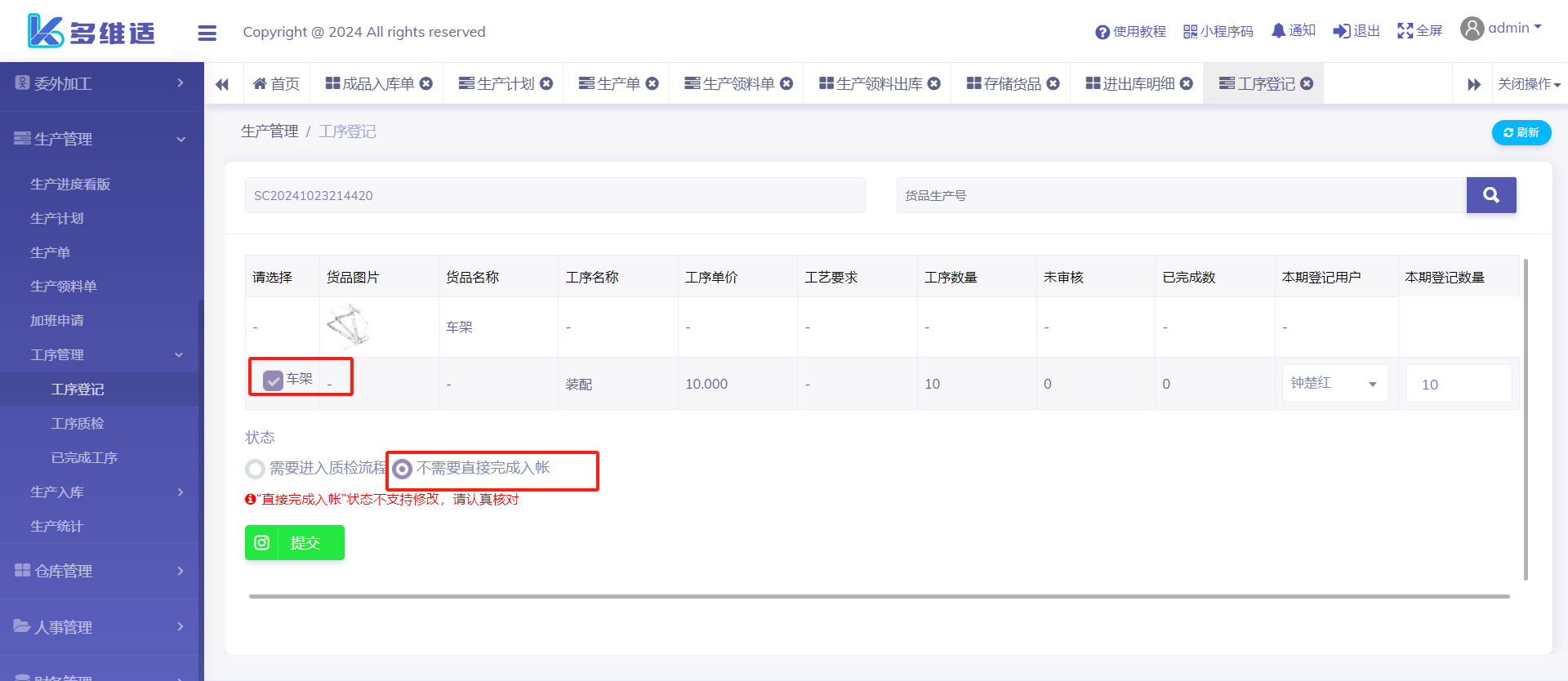Uncheck the 车架 row checkbox
1568x681 pixels.
[273, 380]
